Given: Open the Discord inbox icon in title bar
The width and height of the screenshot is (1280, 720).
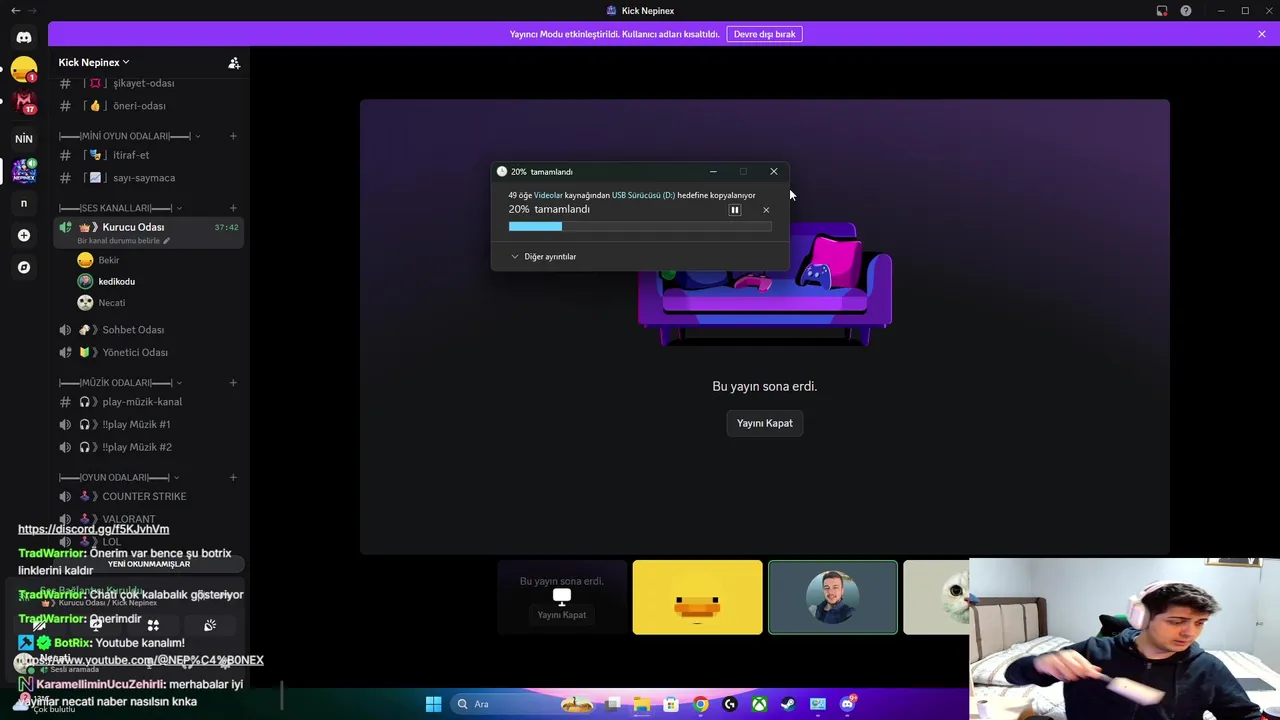Looking at the screenshot, I should pyautogui.click(x=1162, y=11).
